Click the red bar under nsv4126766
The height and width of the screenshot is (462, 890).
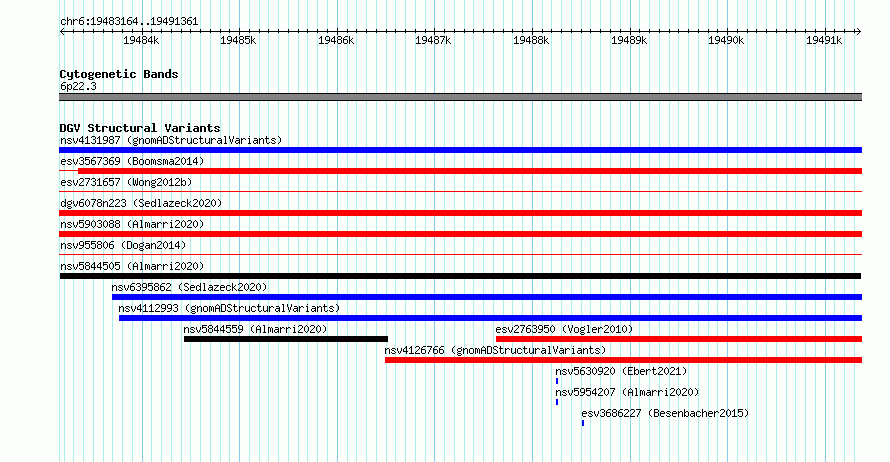(x=623, y=360)
